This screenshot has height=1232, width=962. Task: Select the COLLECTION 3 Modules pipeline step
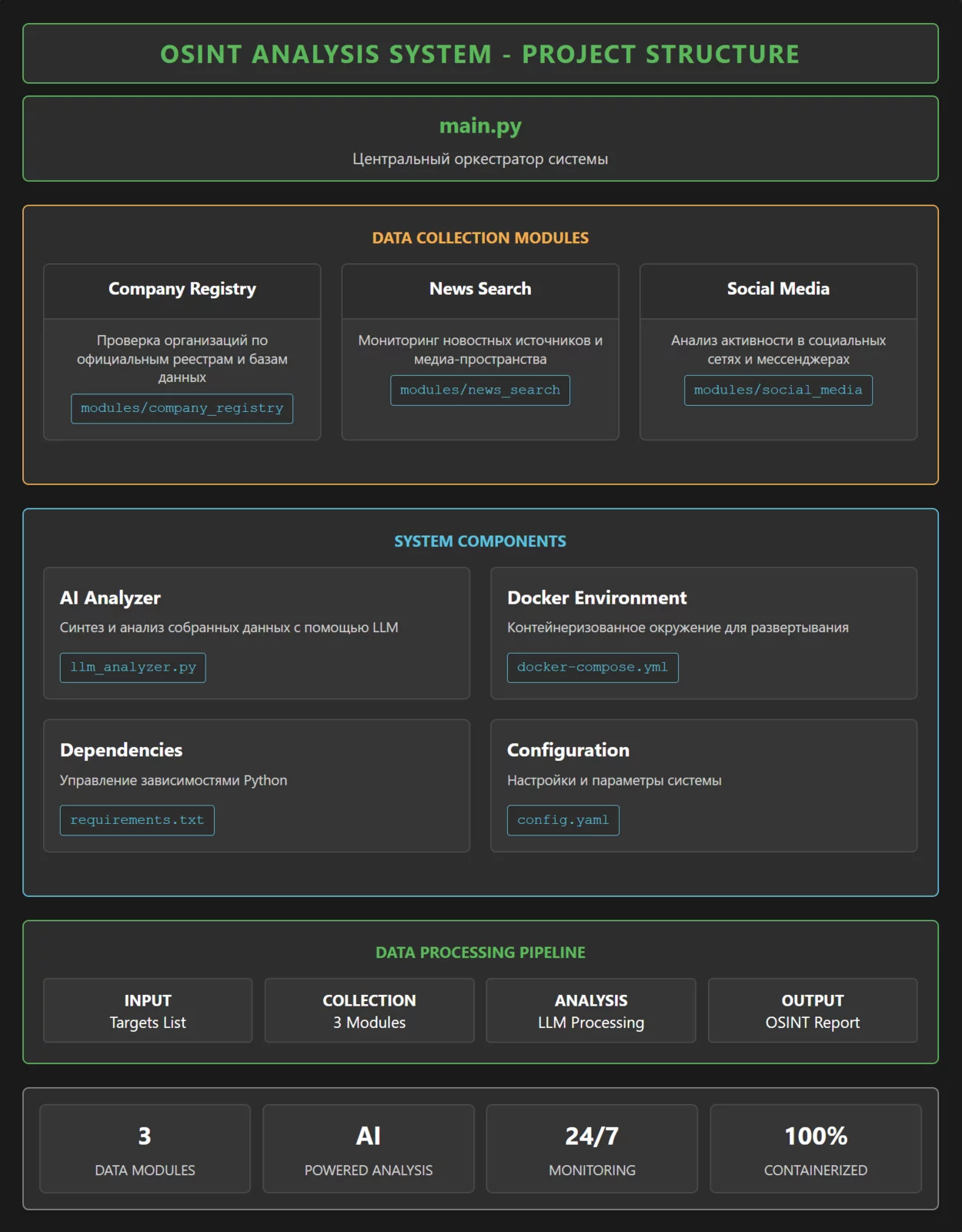[x=369, y=1011]
